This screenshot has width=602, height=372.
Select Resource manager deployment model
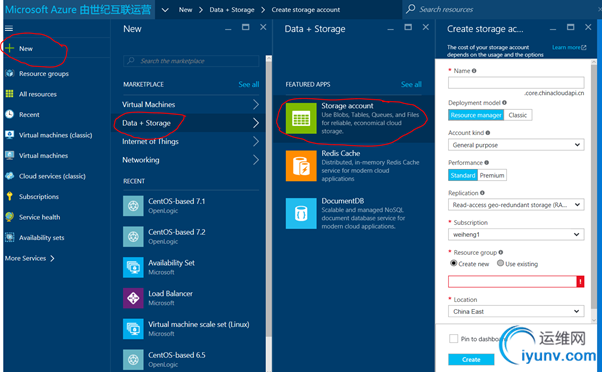pyautogui.click(x=476, y=115)
